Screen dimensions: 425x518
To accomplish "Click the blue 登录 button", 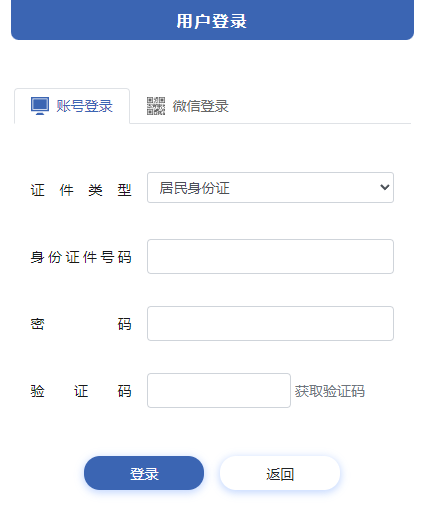I will click(x=144, y=473).
